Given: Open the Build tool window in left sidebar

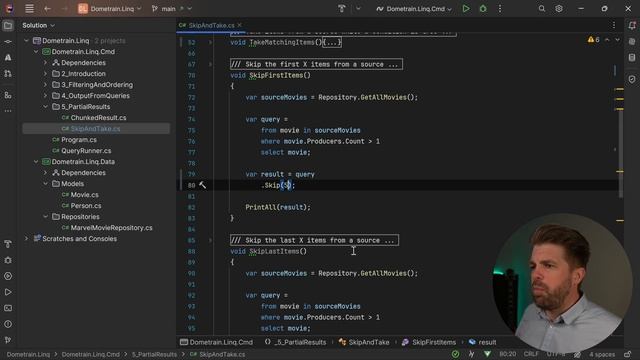Looking at the screenshot, I should 8,244.
